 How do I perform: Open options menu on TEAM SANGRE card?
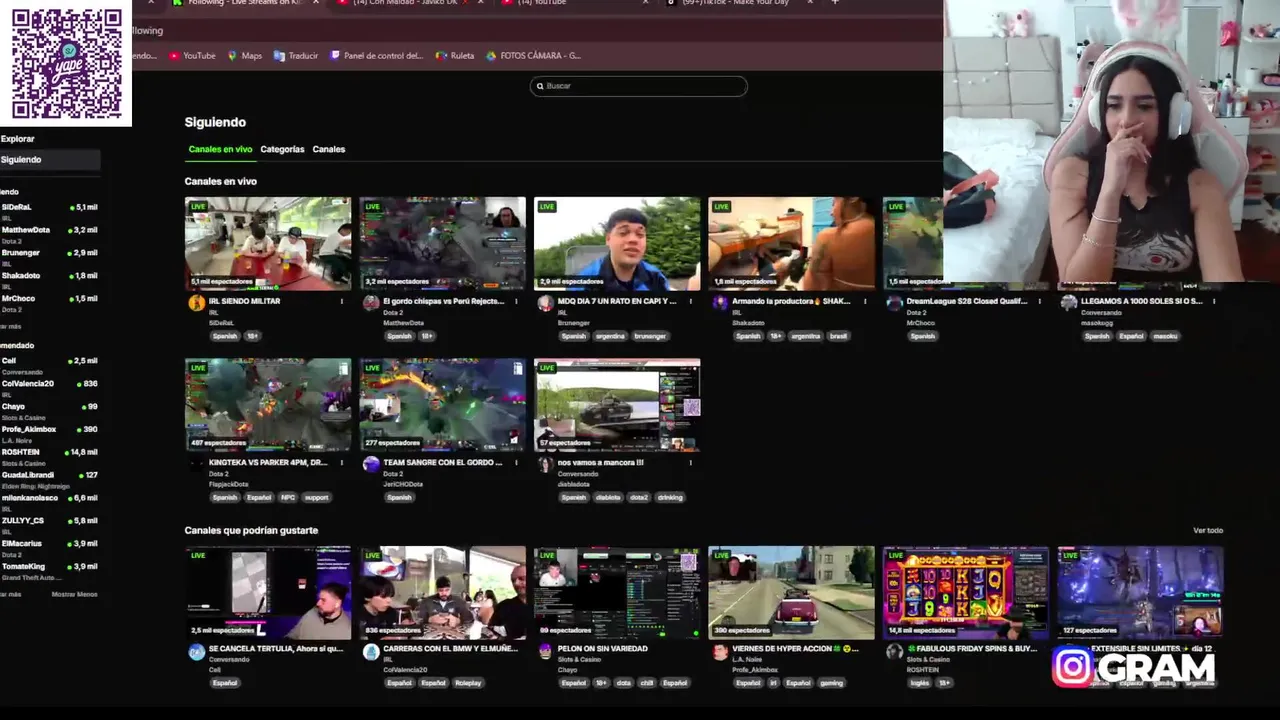[516, 462]
